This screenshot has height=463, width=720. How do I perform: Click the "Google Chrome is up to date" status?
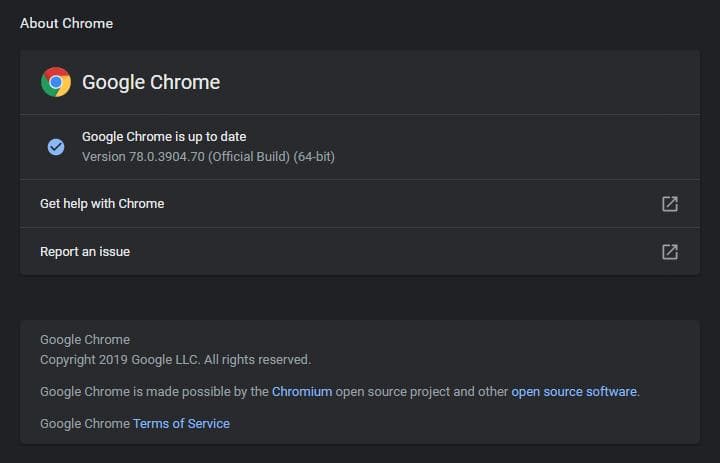163,137
